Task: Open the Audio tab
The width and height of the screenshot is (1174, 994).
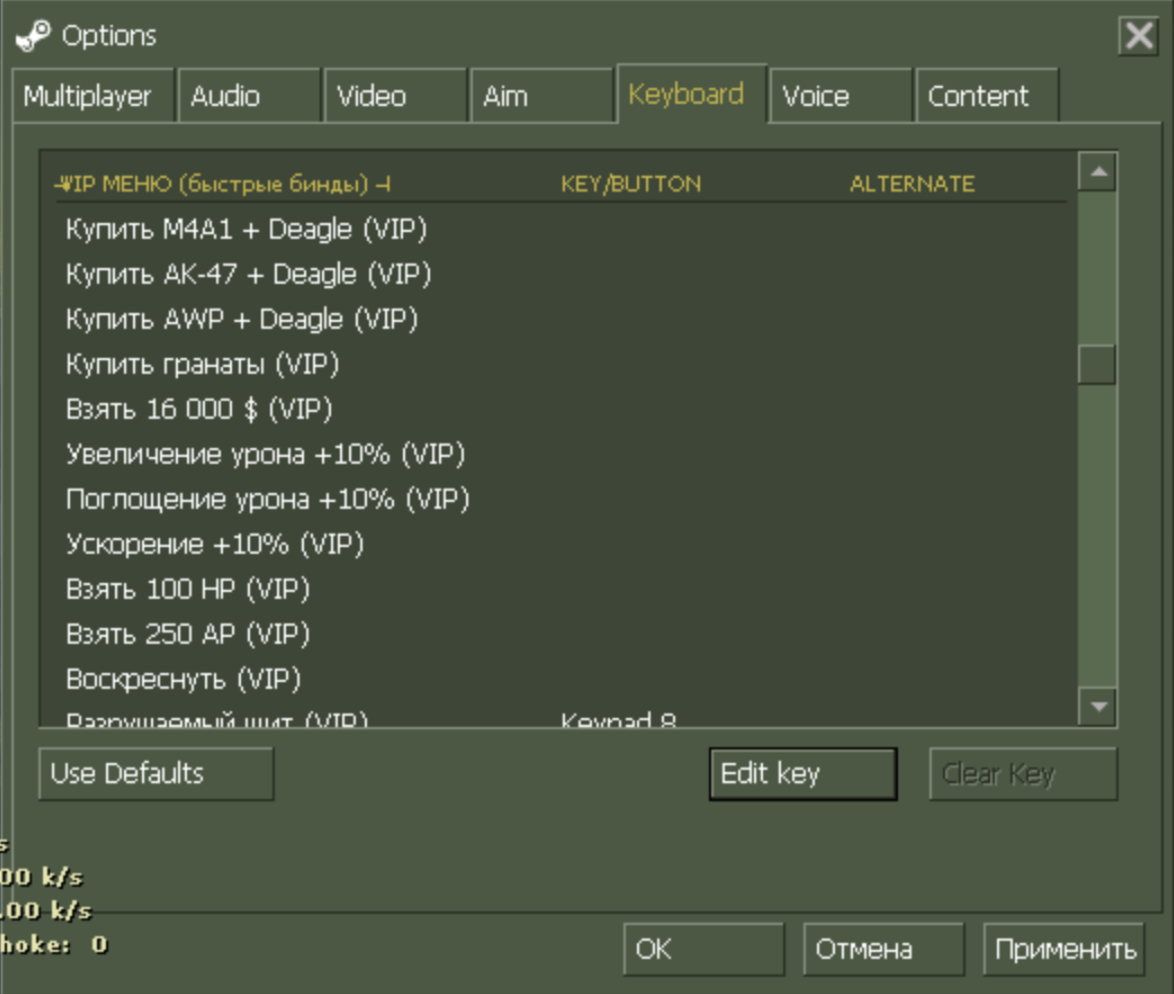Action: click(x=249, y=96)
